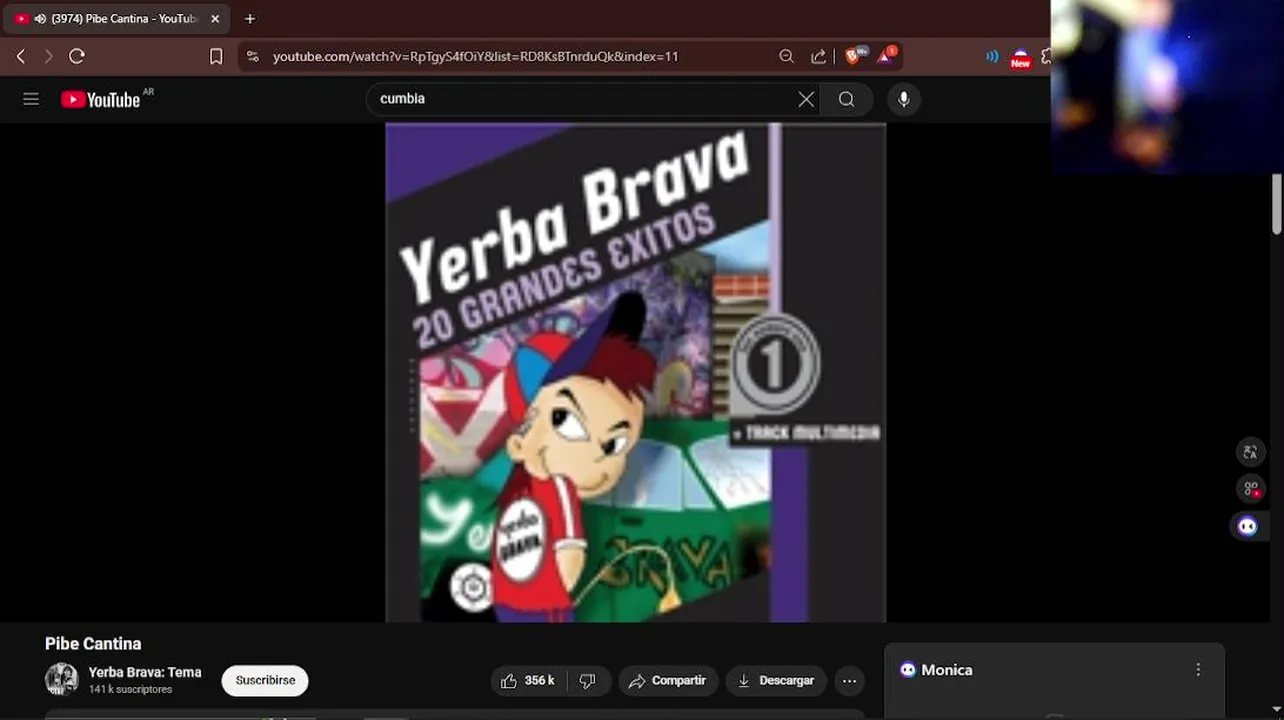Start voice search with microphone

[904, 99]
